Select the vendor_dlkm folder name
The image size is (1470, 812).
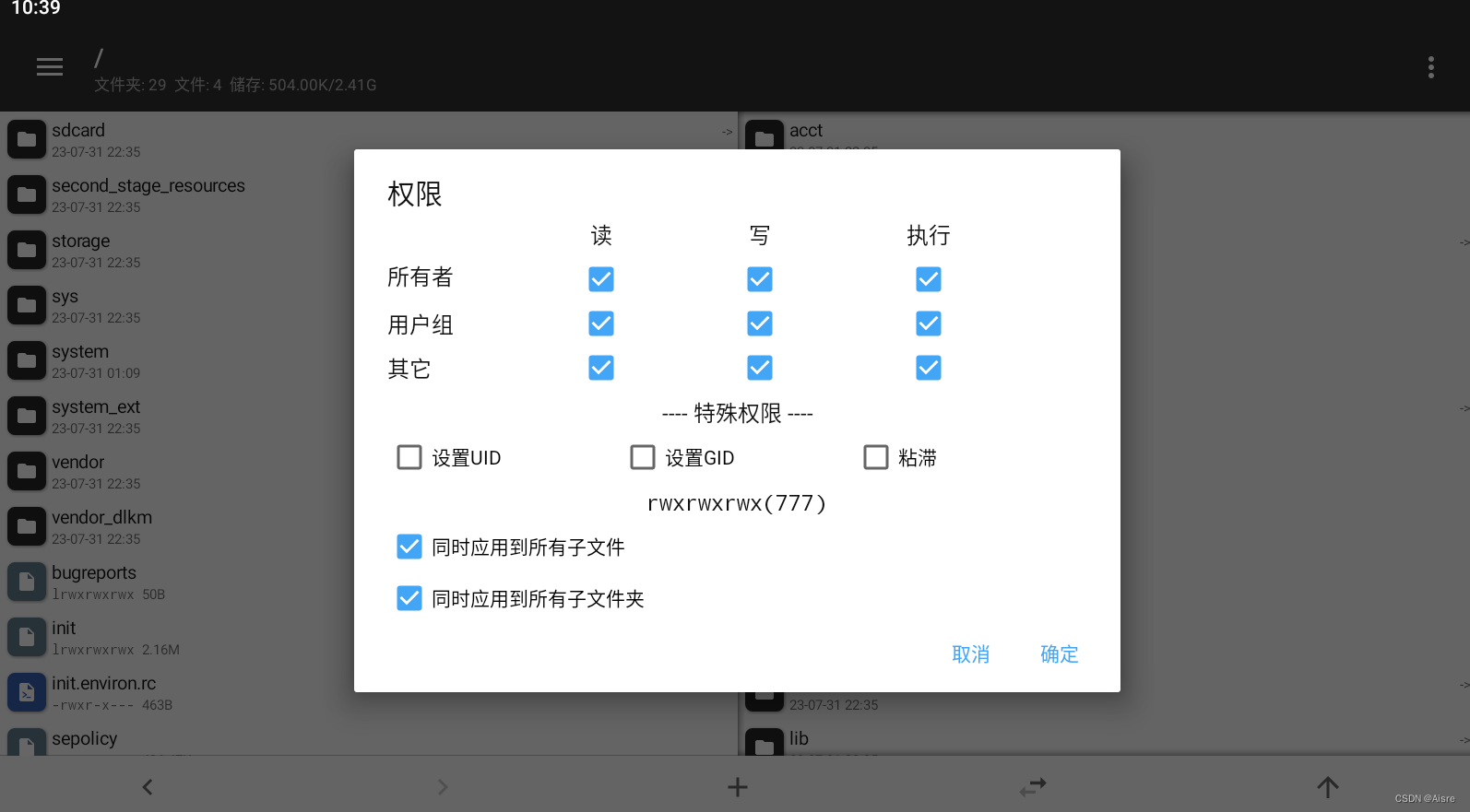coord(102,517)
